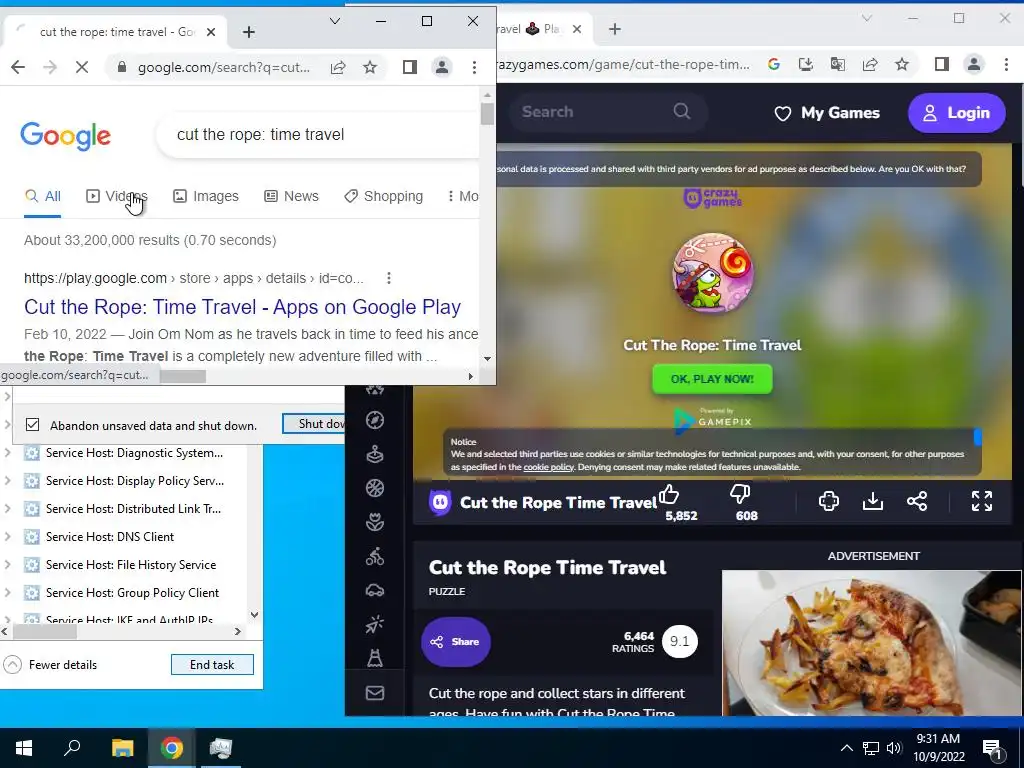Collapse Task Manager with Fewer details

pyautogui.click(x=51, y=665)
